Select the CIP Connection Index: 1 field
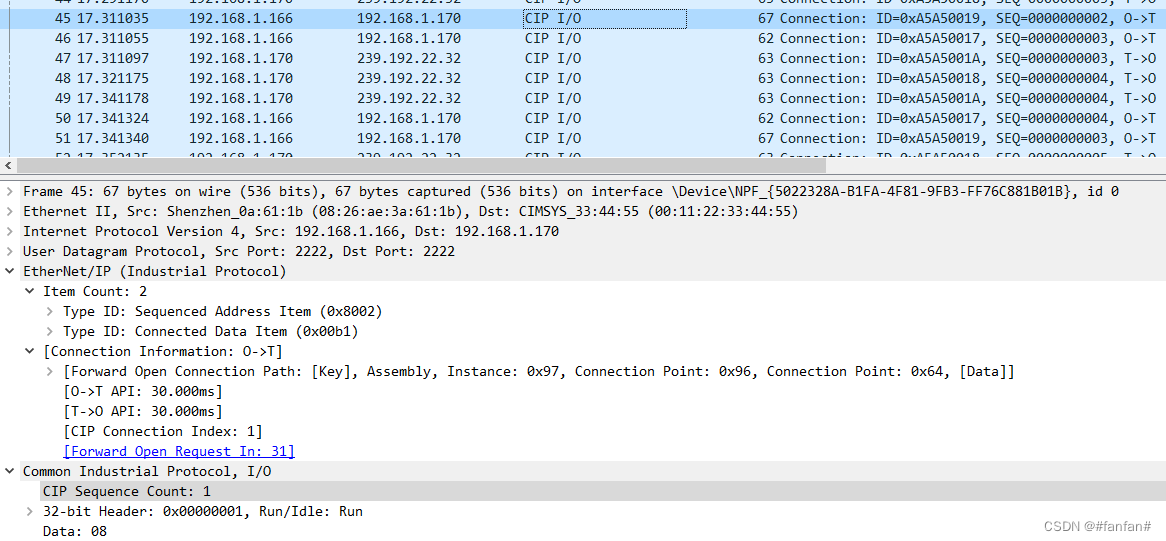 pyautogui.click(x=163, y=432)
